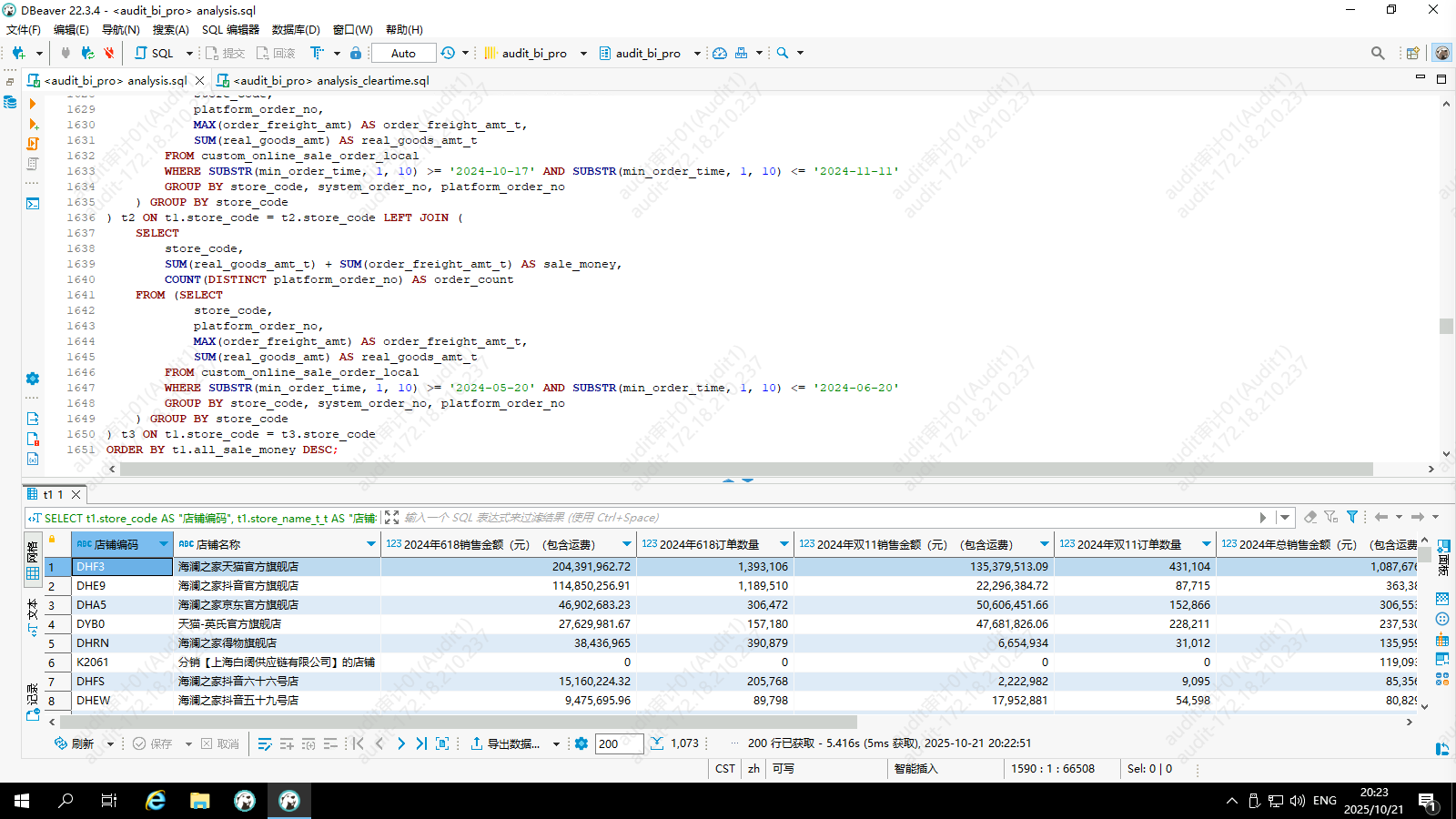This screenshot has width=1456, height=819.
Task: Switch results to text view mode
Action: [x=33, y=615]
